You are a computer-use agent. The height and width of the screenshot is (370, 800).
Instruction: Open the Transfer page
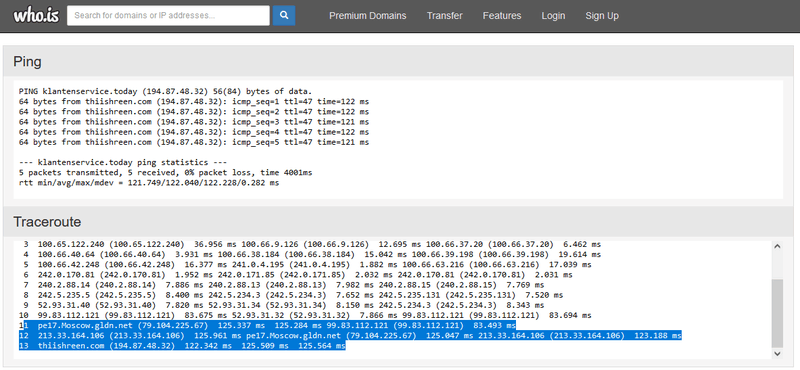coord(444,16)
